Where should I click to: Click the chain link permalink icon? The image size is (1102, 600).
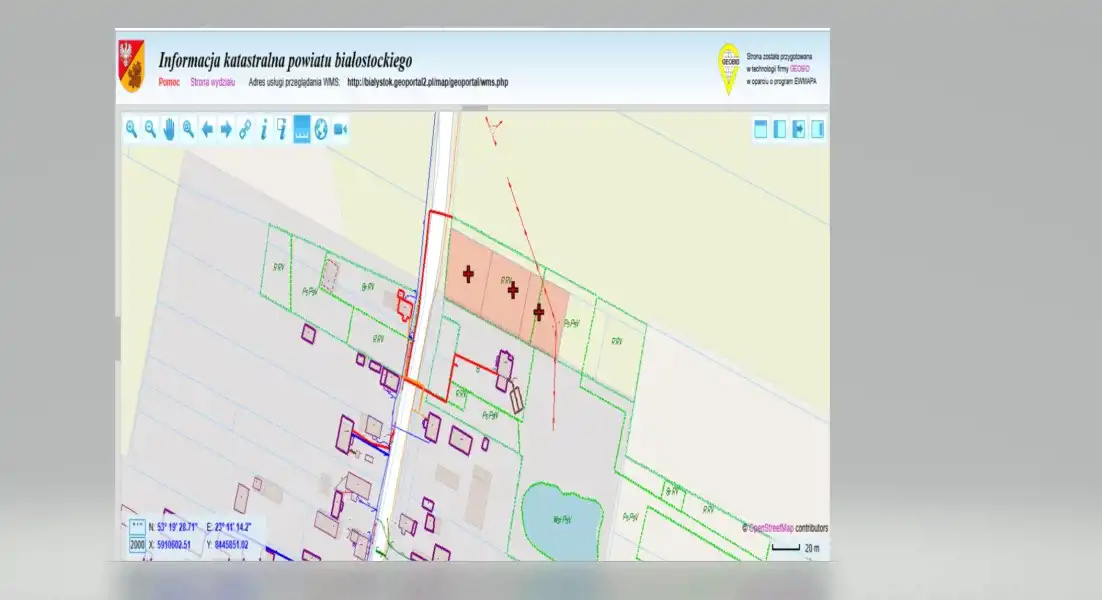coord(245,129)
